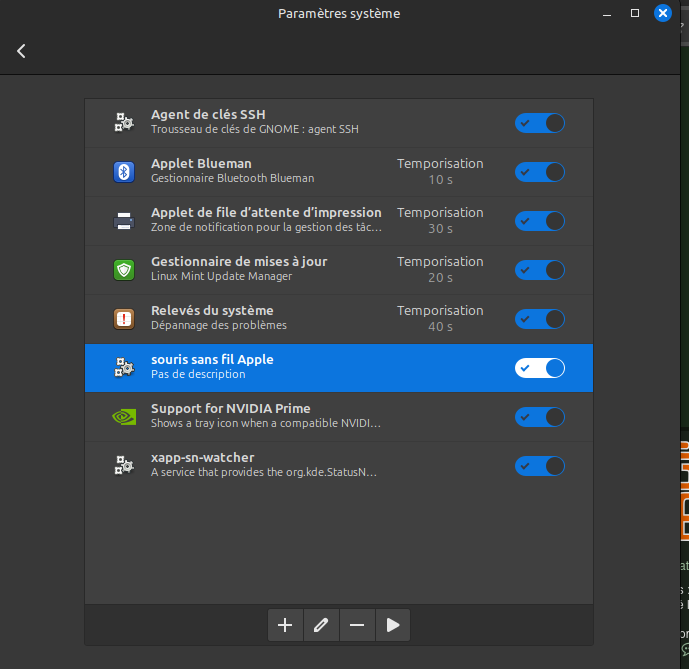
Task: Add a new startup application with plus
Action: click(x=285, y=625)
